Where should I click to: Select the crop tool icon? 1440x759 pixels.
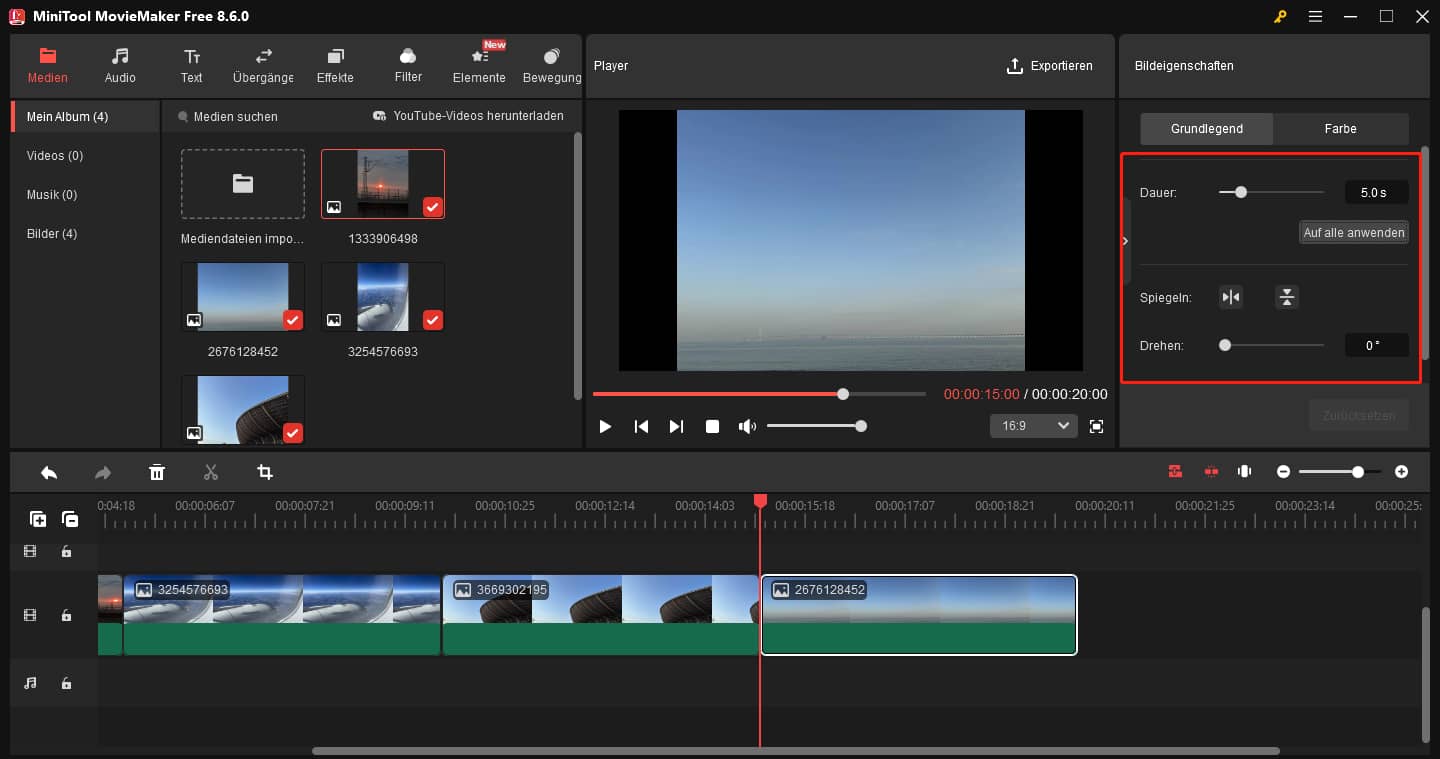264,472
